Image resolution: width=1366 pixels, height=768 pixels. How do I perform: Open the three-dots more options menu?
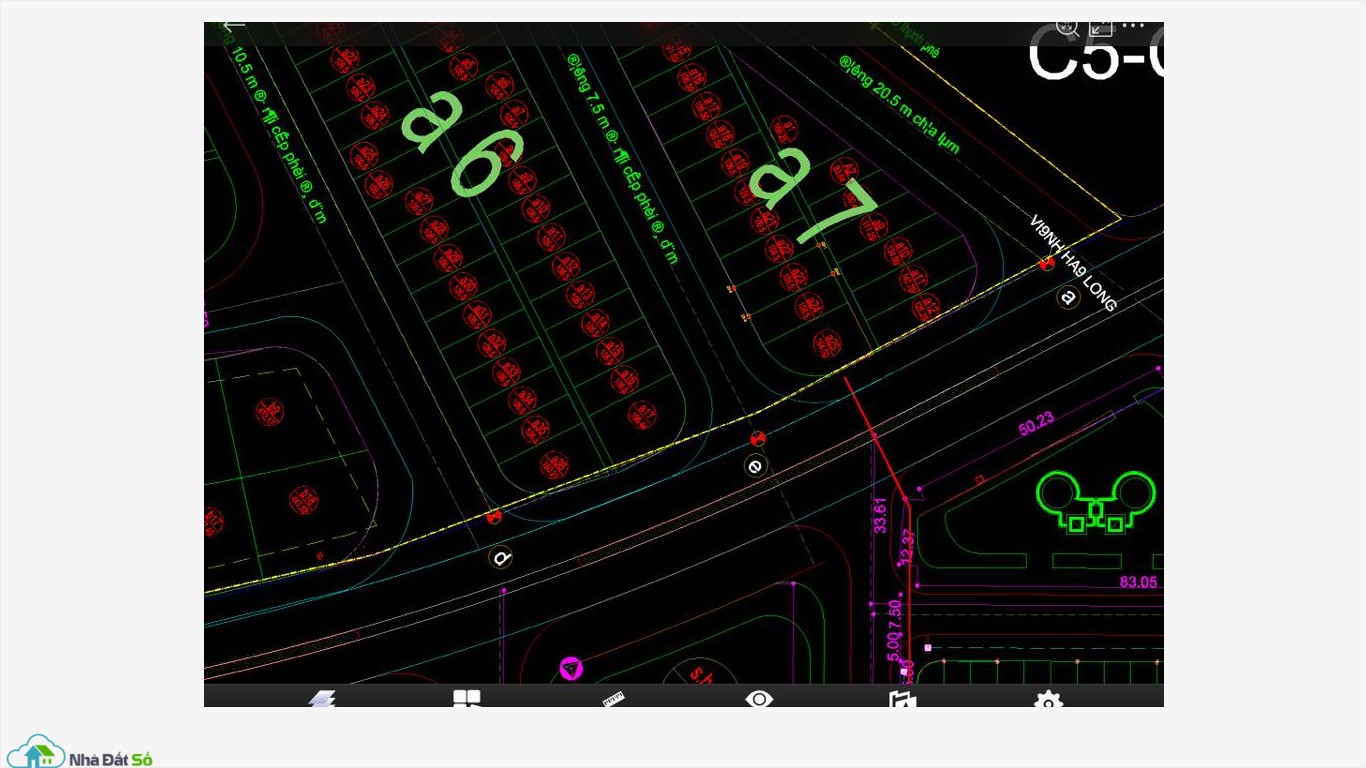click(1133, 27)
